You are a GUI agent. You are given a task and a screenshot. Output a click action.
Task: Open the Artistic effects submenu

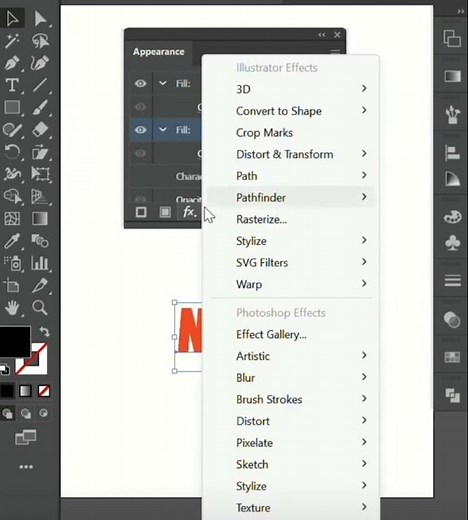(291, 356)
